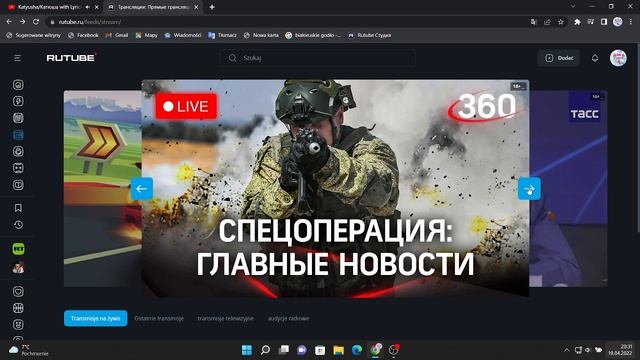Reload the page

(36, 22)
